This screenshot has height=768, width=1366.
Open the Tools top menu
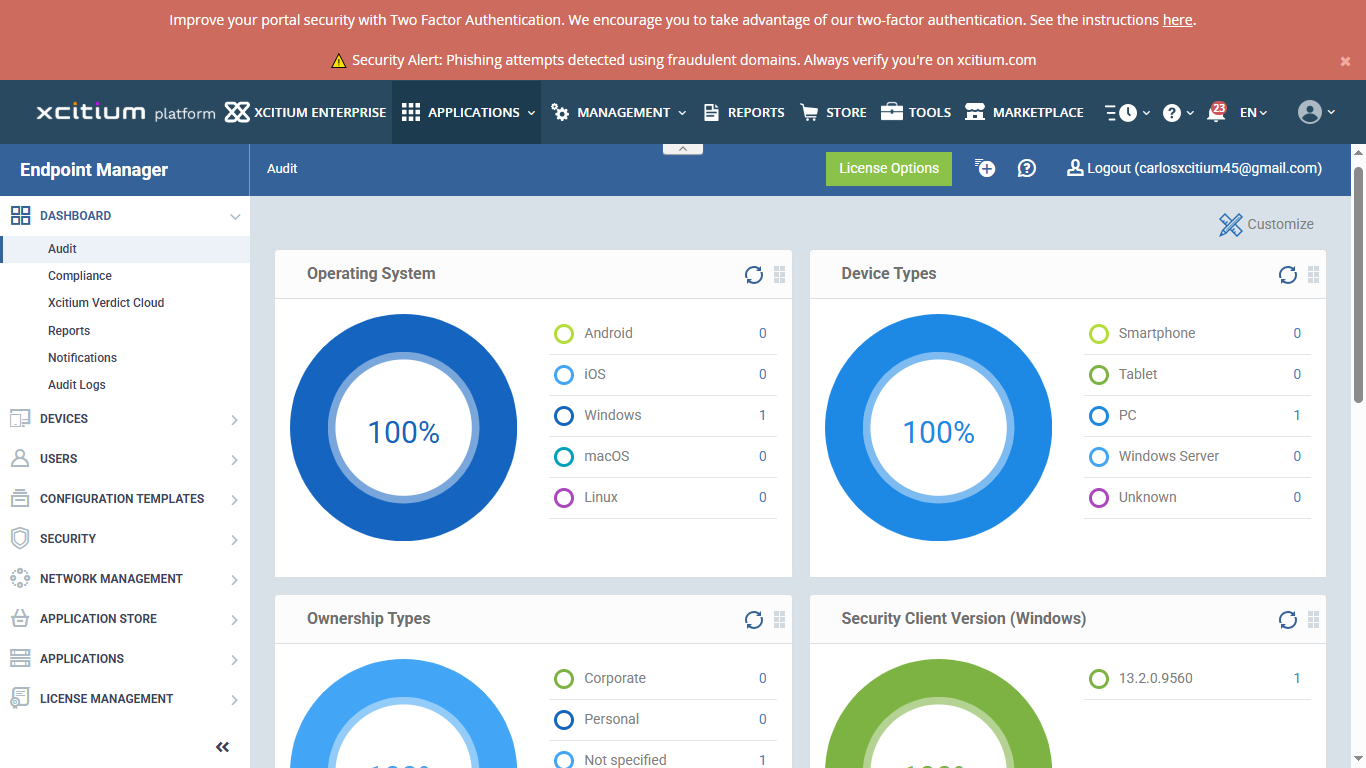(x=916, y=113)
